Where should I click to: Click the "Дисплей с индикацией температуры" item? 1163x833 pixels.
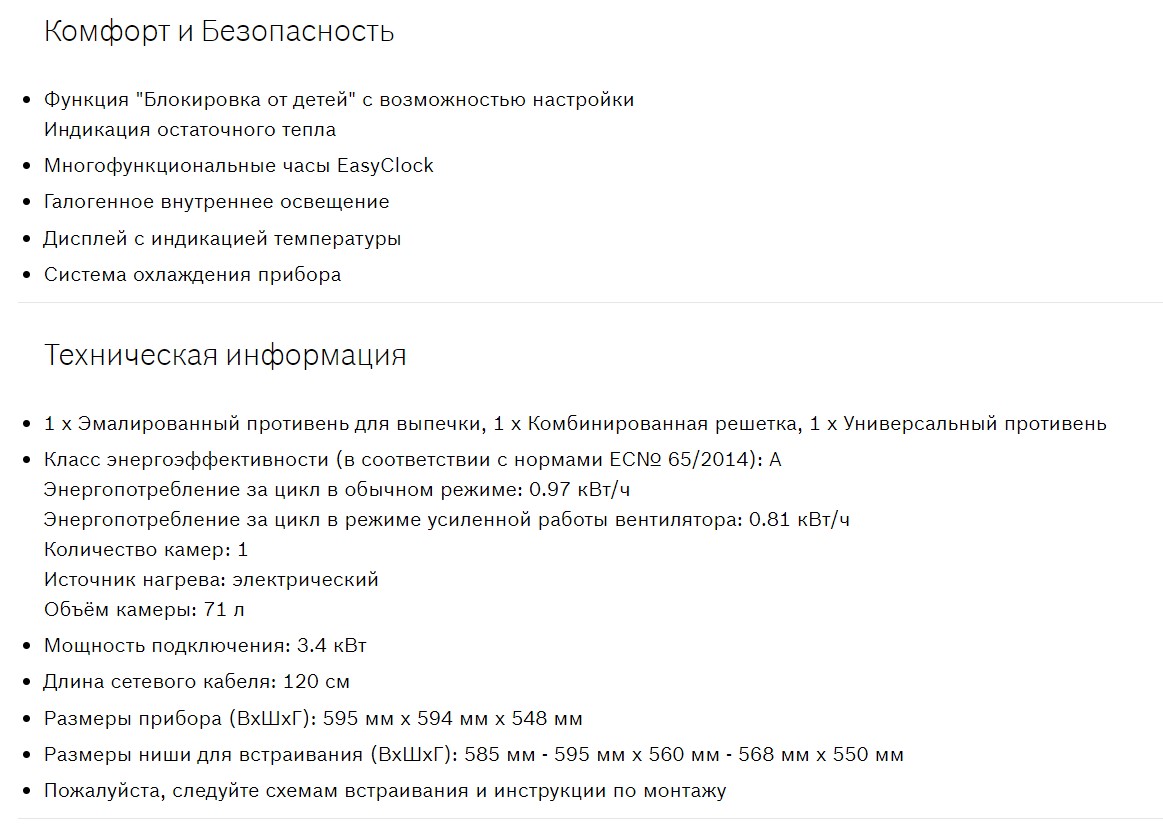click(222, 239)
